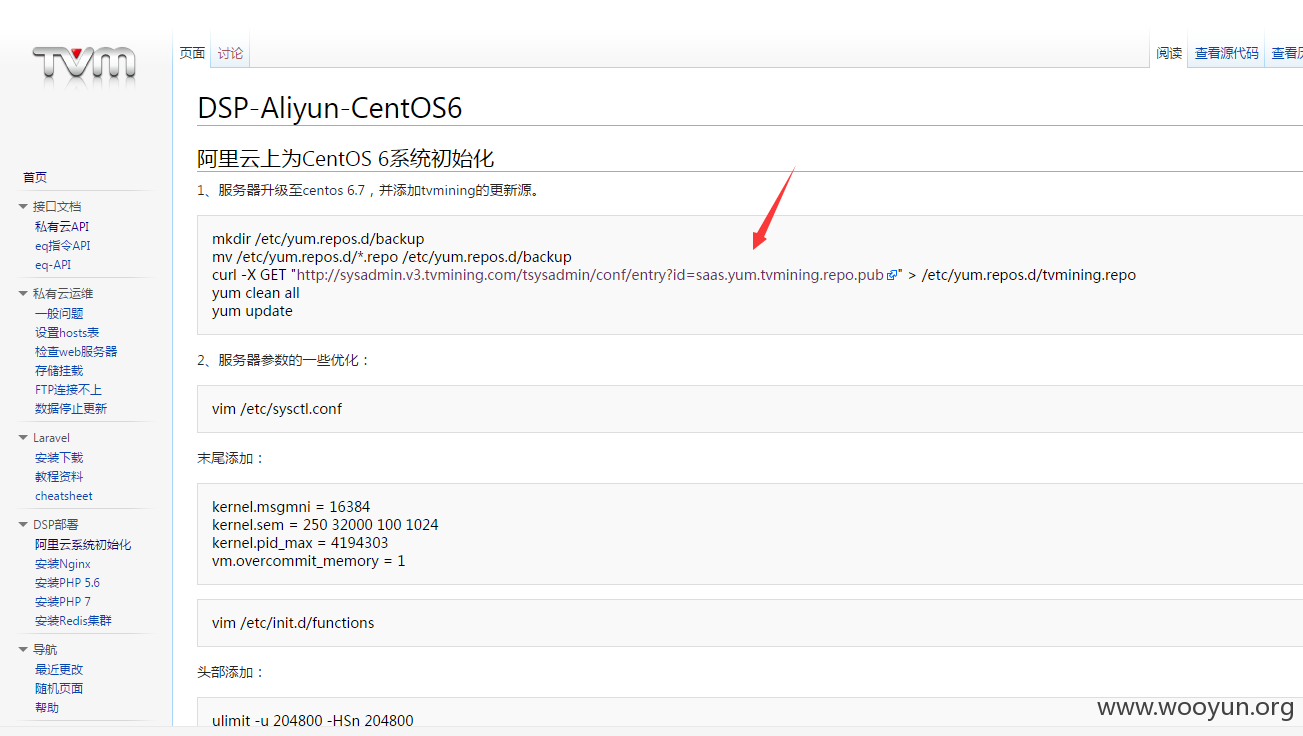Image resolution: width=1303 pixels, height=736 pixels.
Task: Go to 首页 in sidebar
Action: (35, 177)
